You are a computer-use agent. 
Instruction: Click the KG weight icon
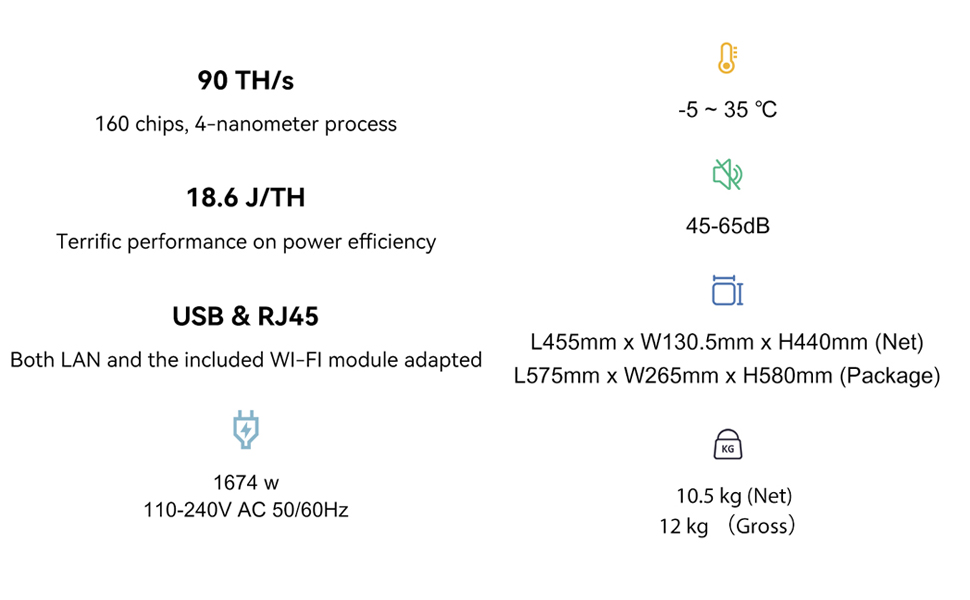pos(727,446)
